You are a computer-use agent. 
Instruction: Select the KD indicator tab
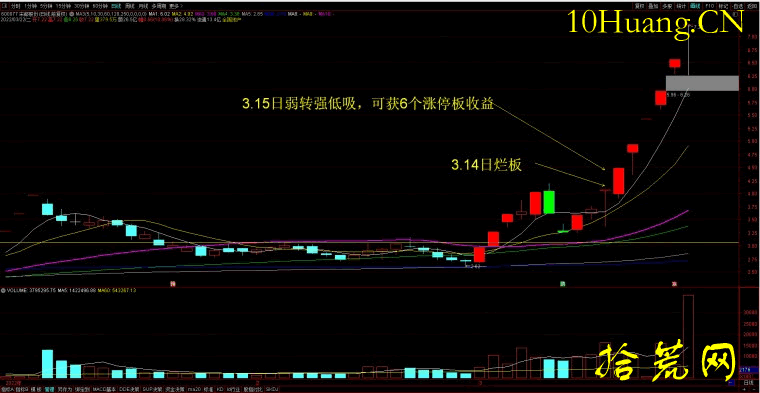click(220, 389)
